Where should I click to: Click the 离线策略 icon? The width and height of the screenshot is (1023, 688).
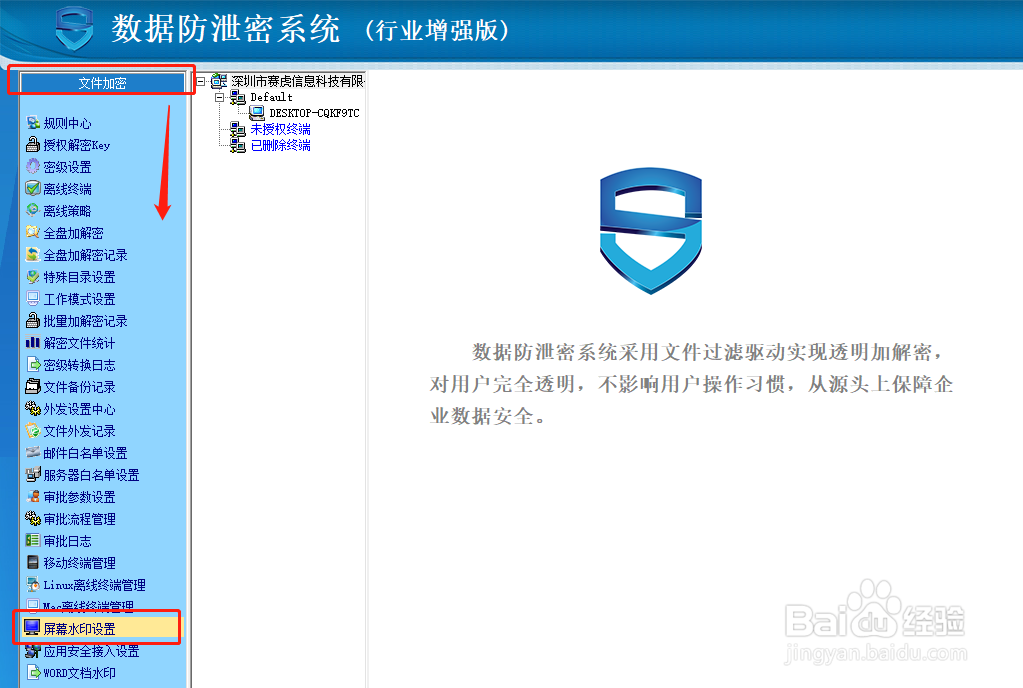click(x=33, y=211)
